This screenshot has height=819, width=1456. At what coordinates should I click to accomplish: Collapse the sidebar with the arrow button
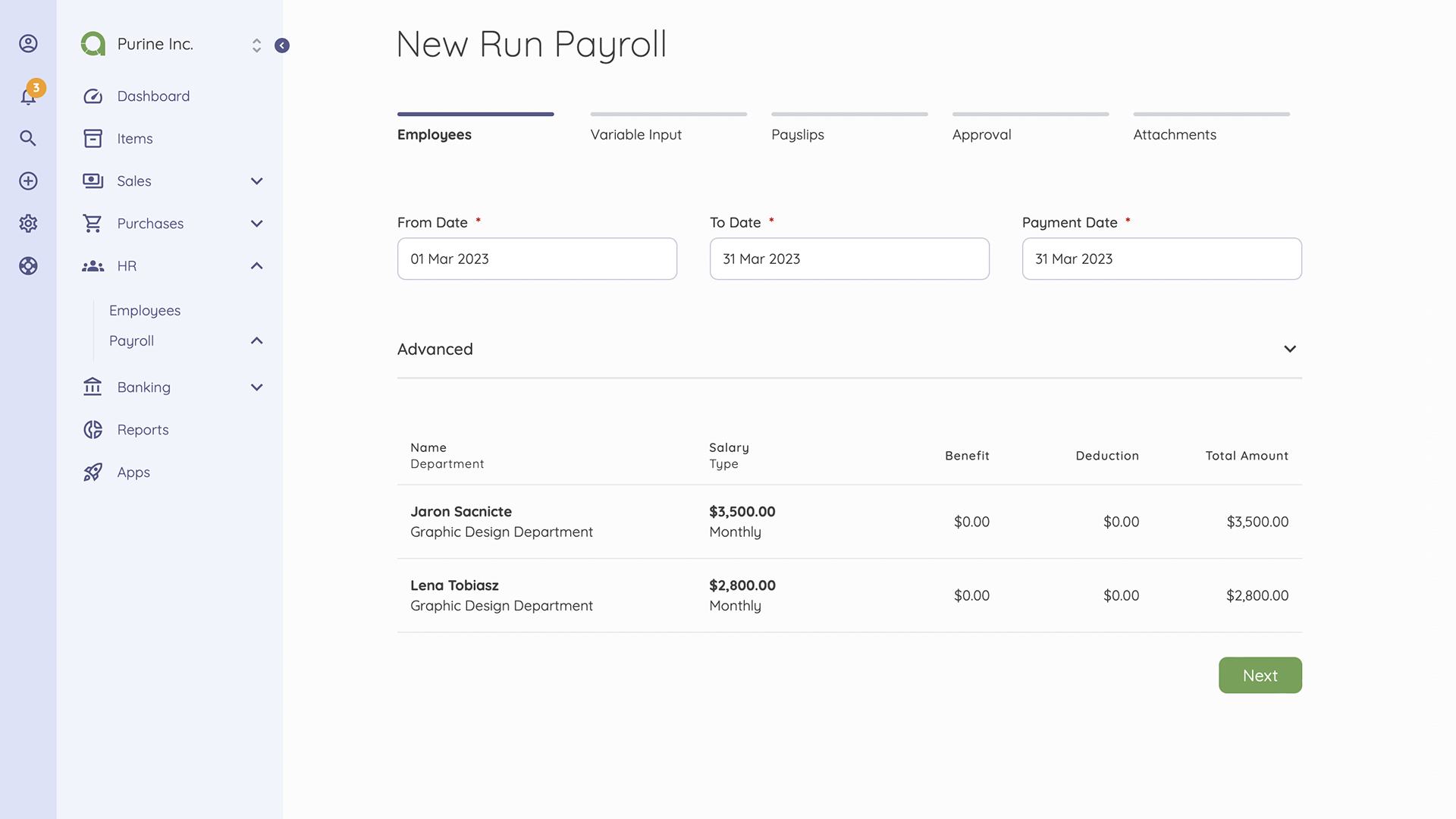coord(282,45)
